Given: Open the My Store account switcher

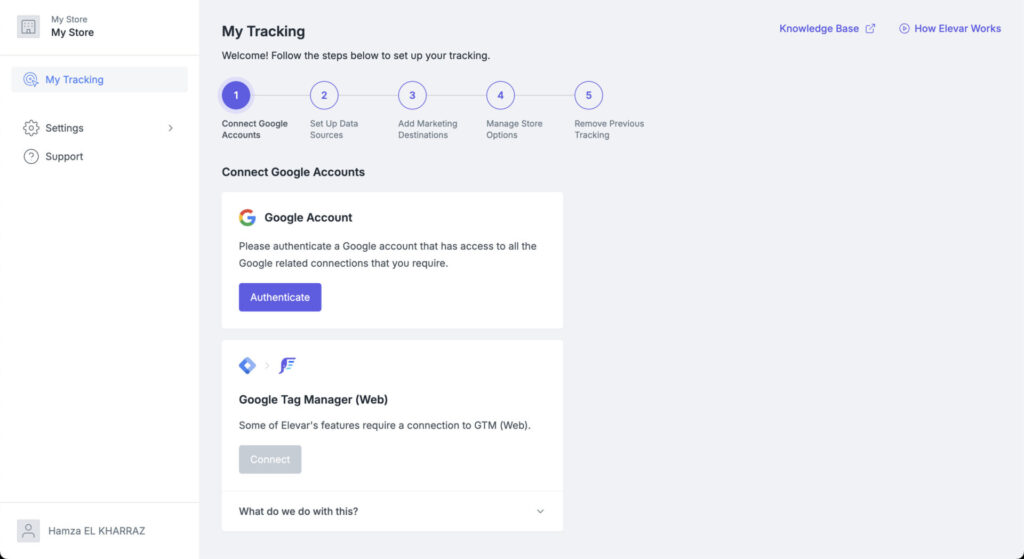Looking at the screenshot, I should 72,27.
